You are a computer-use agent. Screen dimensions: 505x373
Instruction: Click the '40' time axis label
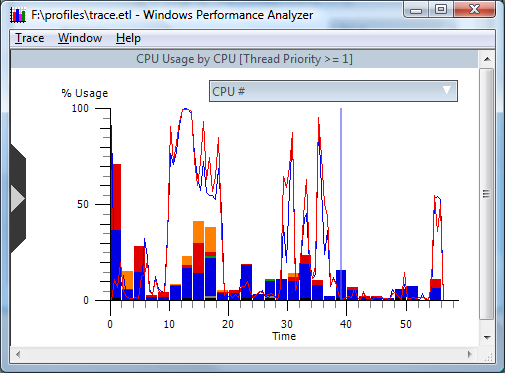click(346, 324)
